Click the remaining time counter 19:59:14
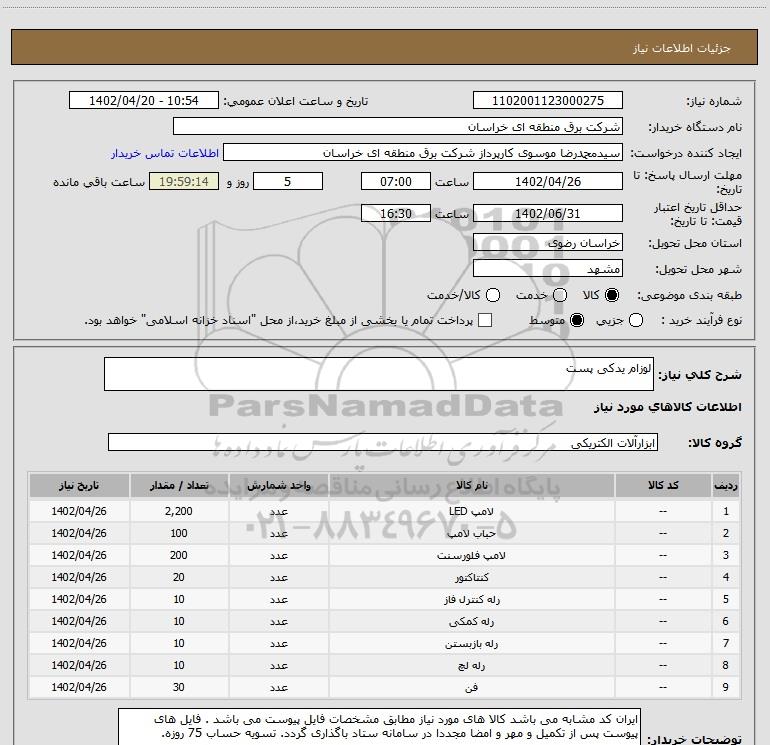The width and height of the screenshot is (770, 745). point(184,181)
